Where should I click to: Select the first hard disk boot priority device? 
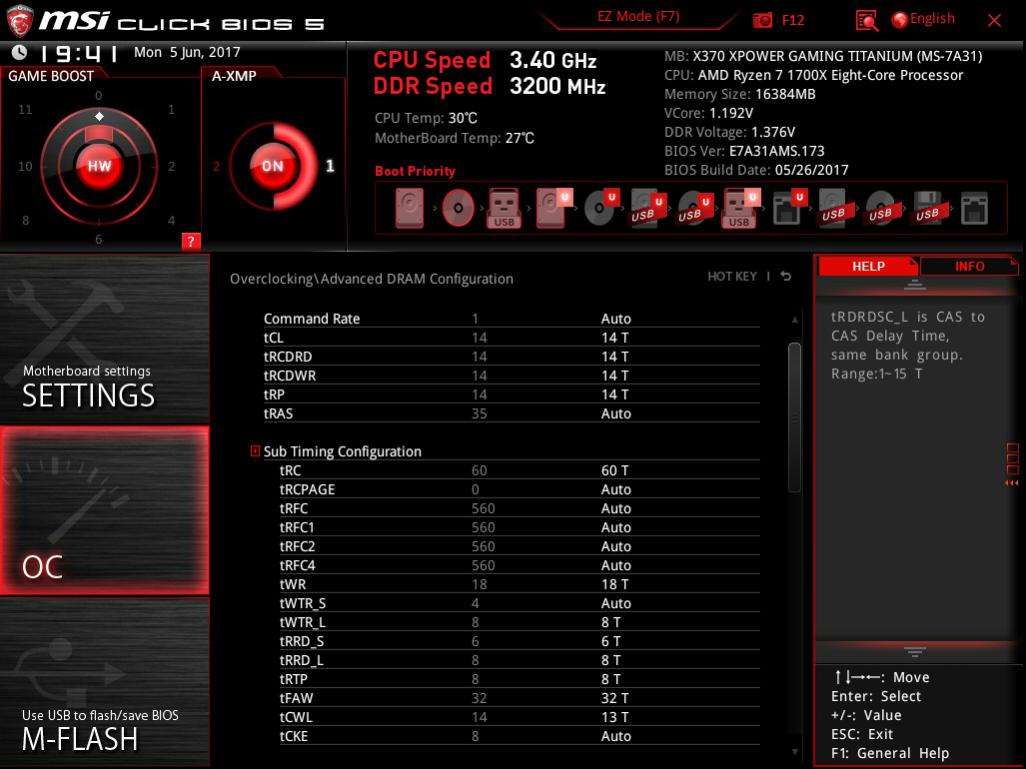click(x=409, y=209)
